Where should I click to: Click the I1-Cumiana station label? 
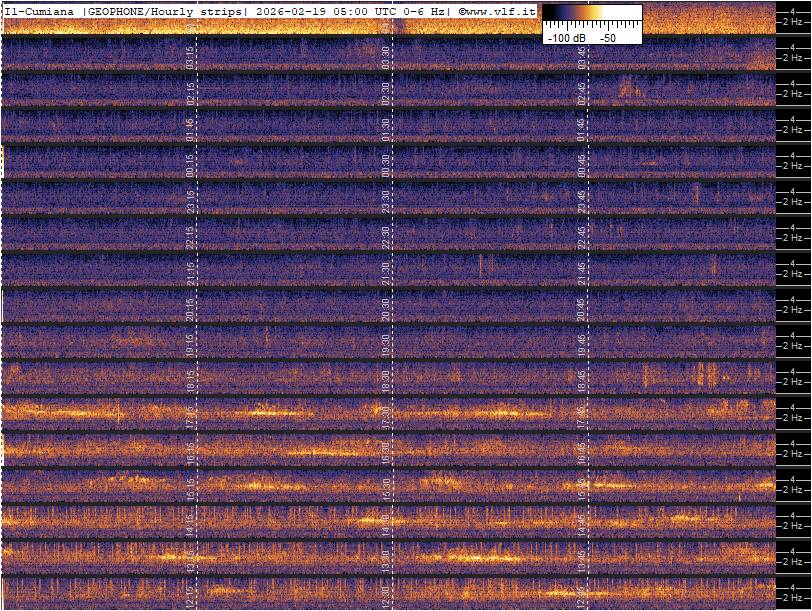40,10
